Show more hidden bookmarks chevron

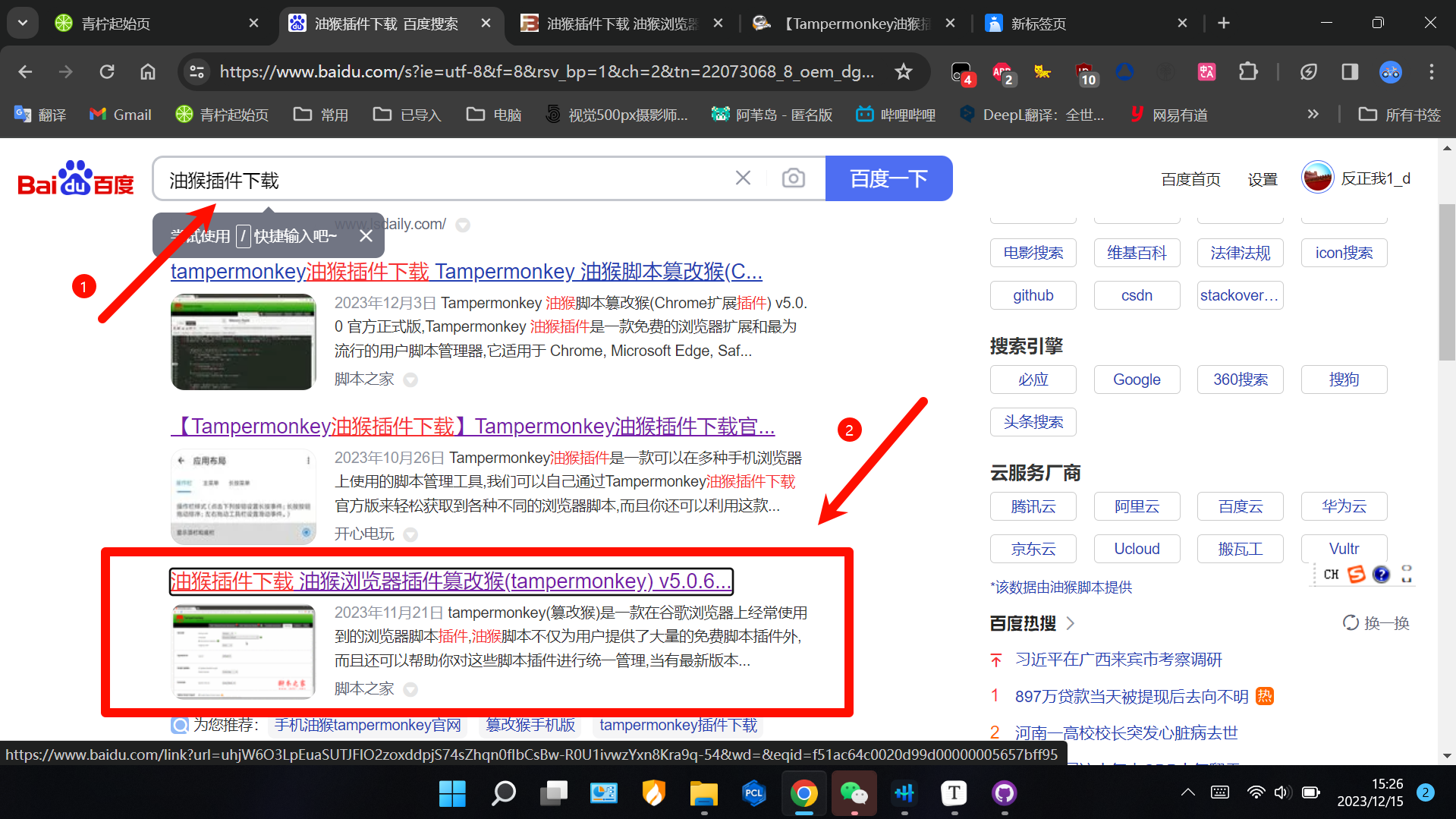tap(1313, 115)
